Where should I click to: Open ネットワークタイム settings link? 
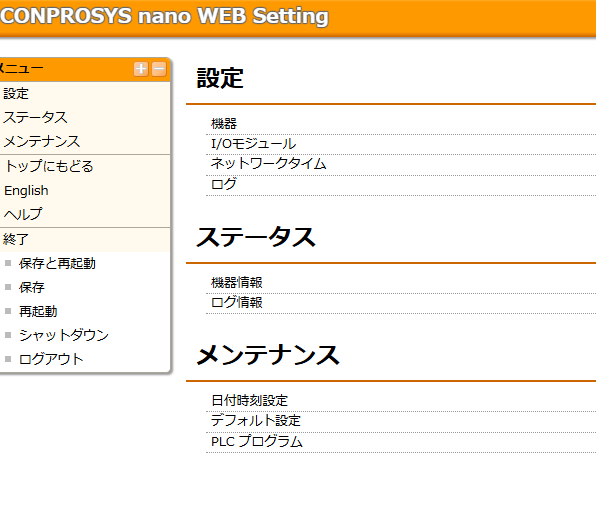[x=268, y=164]
